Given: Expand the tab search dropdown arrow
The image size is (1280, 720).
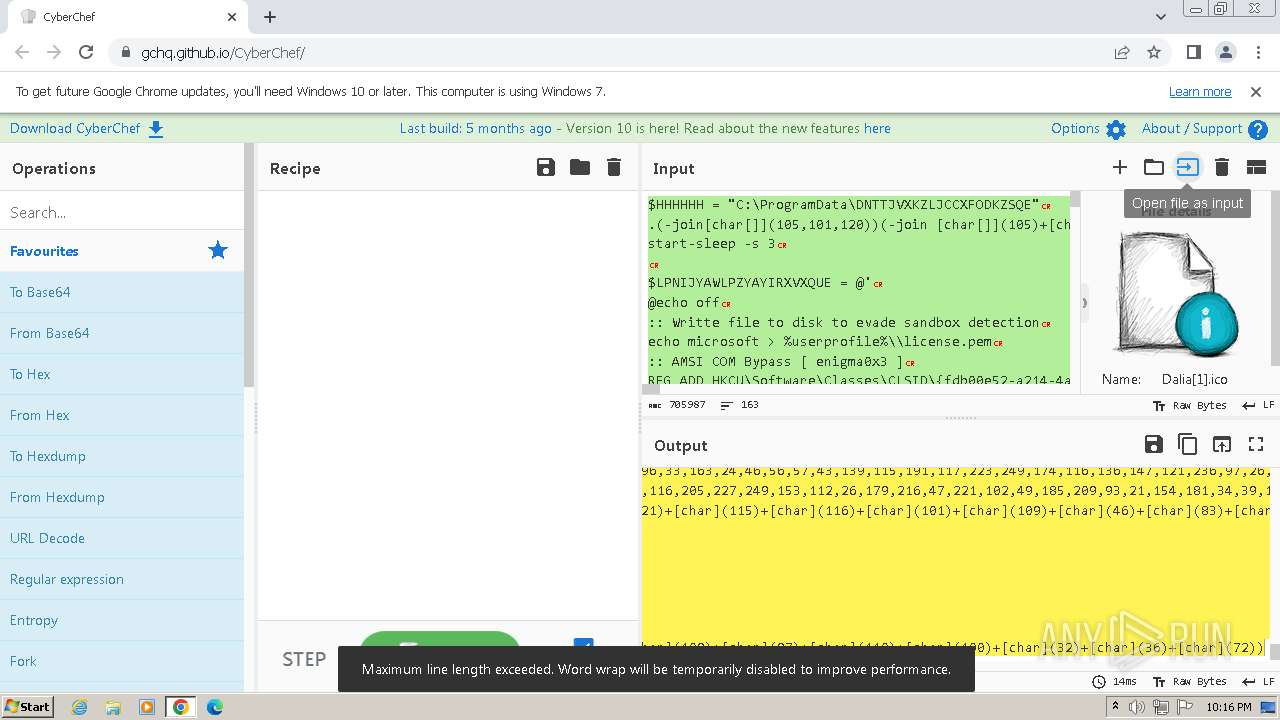Looking at the screenshot, I should tap(1161, 17).
